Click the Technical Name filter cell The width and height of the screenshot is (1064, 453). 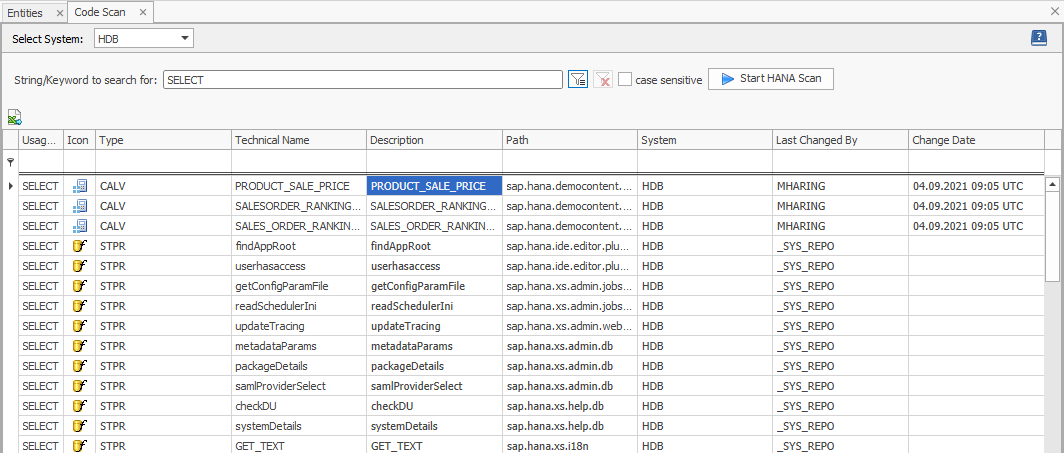[x=298, y=162]
